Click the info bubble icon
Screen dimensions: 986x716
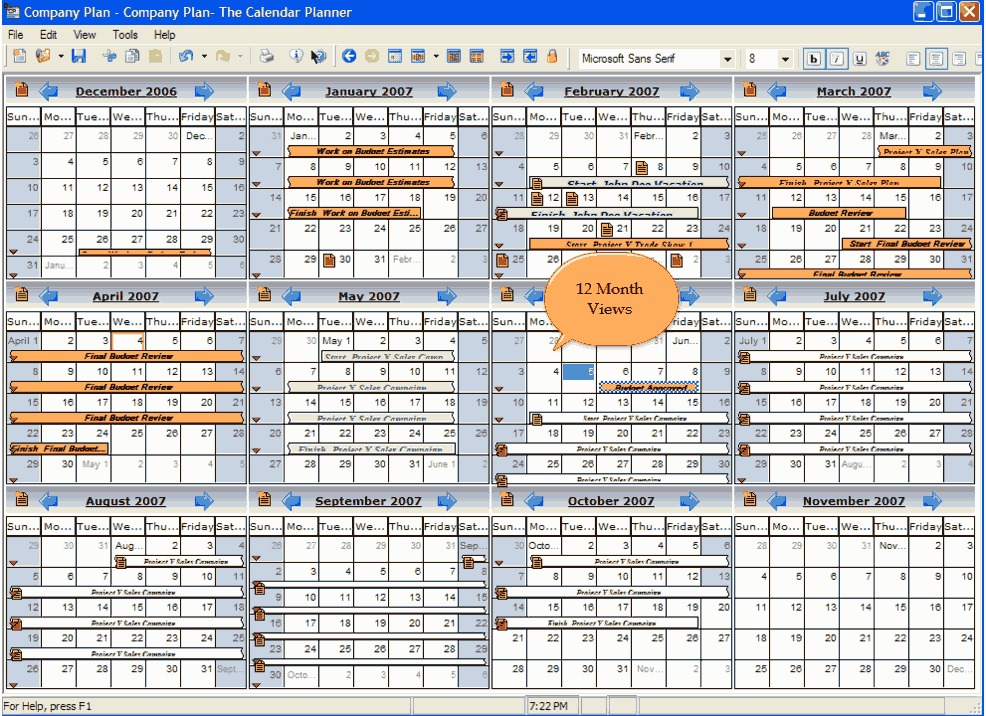(296, 57)
